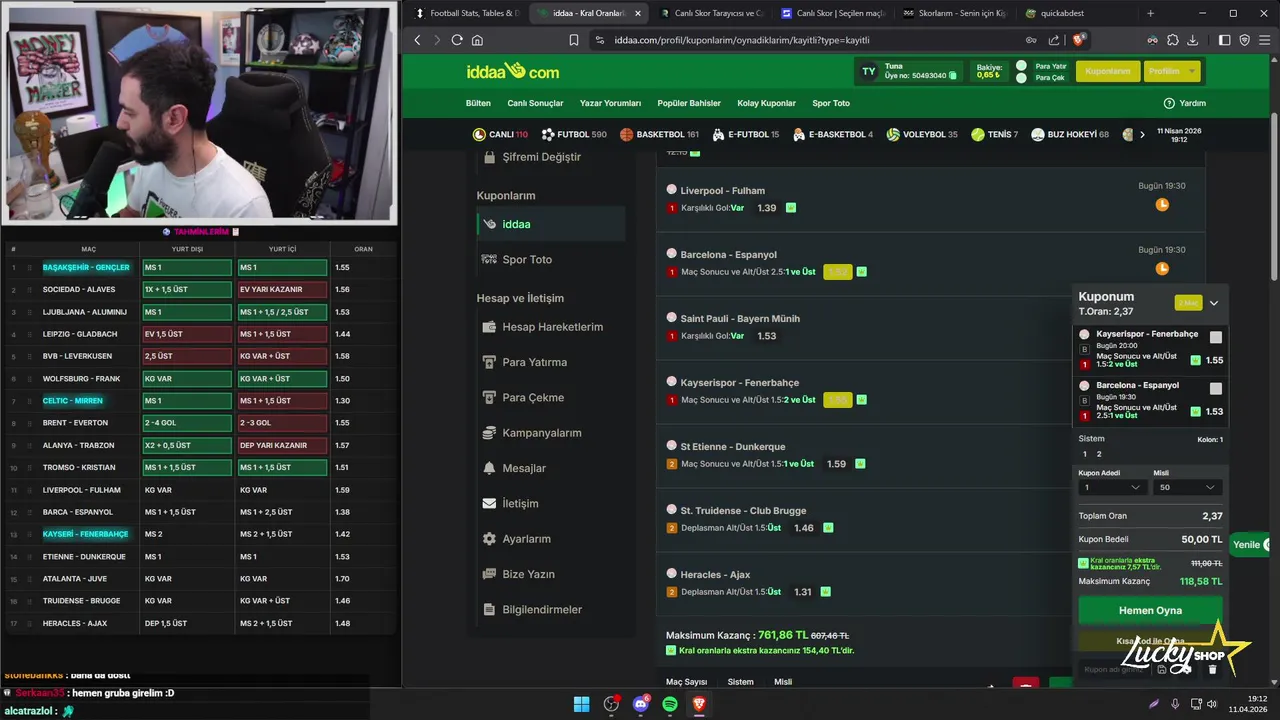The height and width of the screenshot is (720, 1280).
Task: Open the FUTBOL 590 category
Action: pyautogui.click(x=574, y=134)
